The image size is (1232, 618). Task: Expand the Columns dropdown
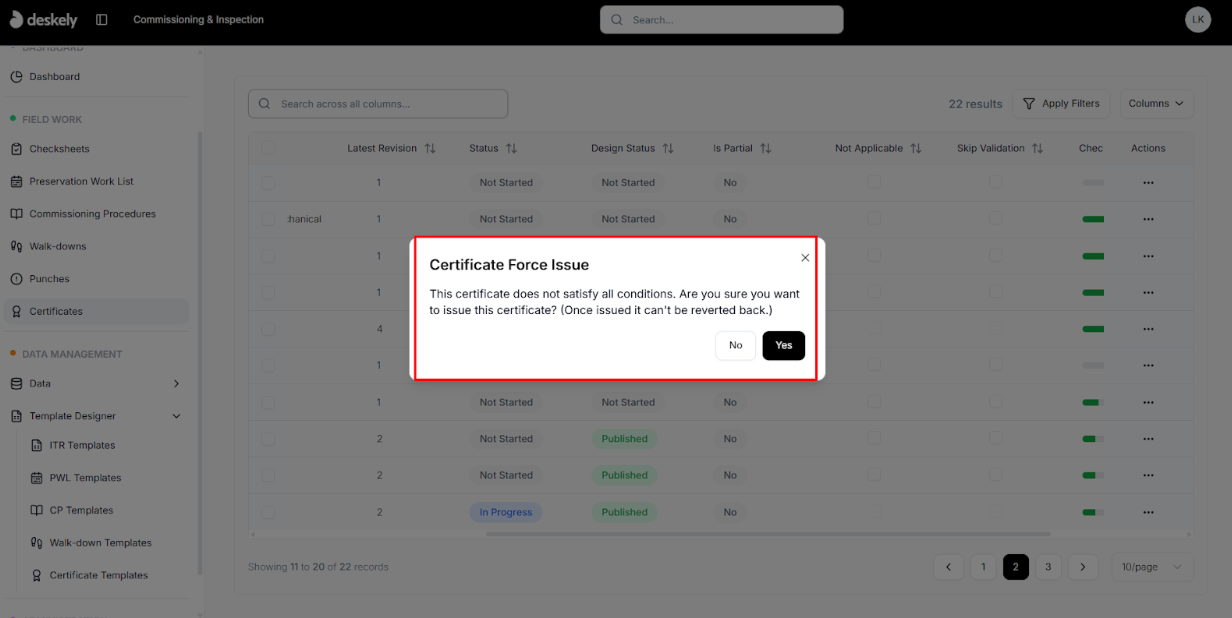point(1156,103)
